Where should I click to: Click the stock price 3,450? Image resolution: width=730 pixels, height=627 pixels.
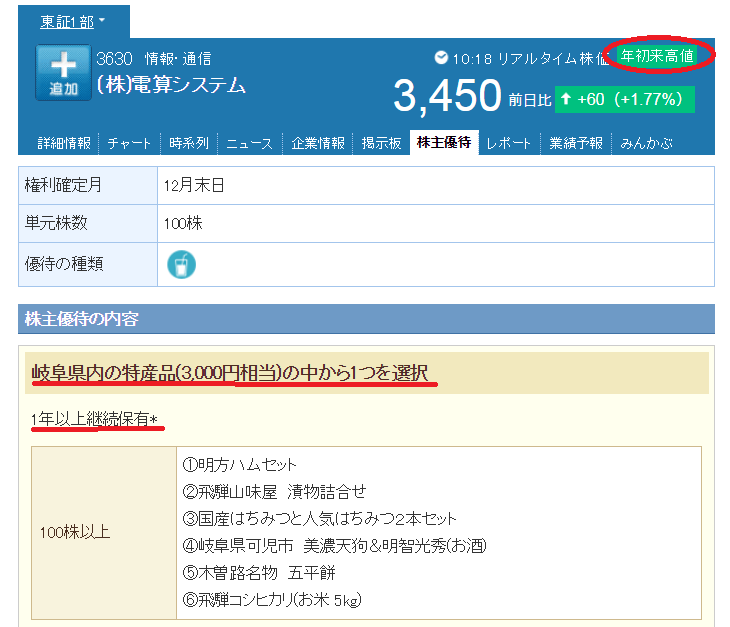click(x=447, y=96)
